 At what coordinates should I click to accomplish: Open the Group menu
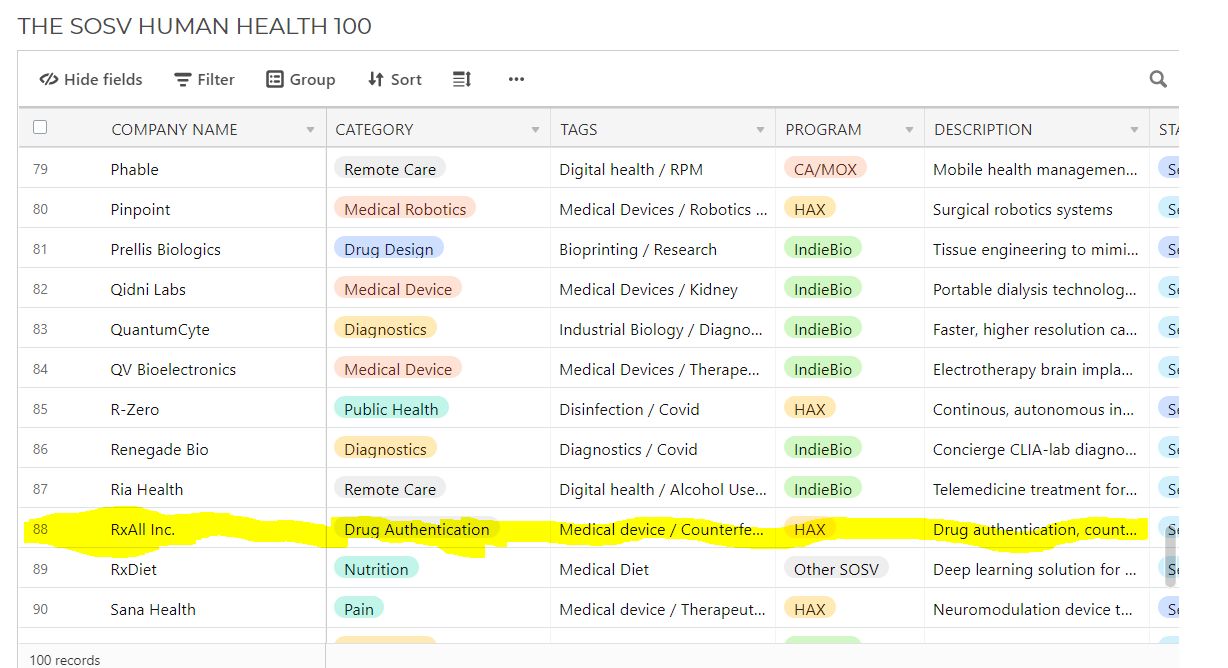pos(300,79)
